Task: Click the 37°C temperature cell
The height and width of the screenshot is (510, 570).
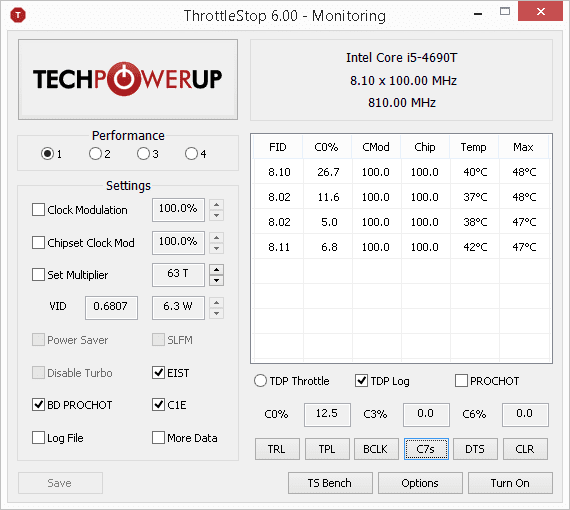Action: (x=475, y=197)
